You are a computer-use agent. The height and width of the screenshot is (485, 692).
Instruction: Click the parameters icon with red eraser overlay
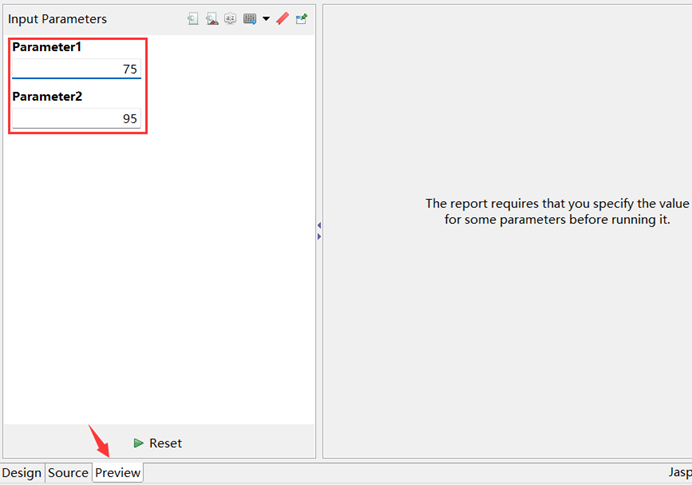(x=212, y=19)
